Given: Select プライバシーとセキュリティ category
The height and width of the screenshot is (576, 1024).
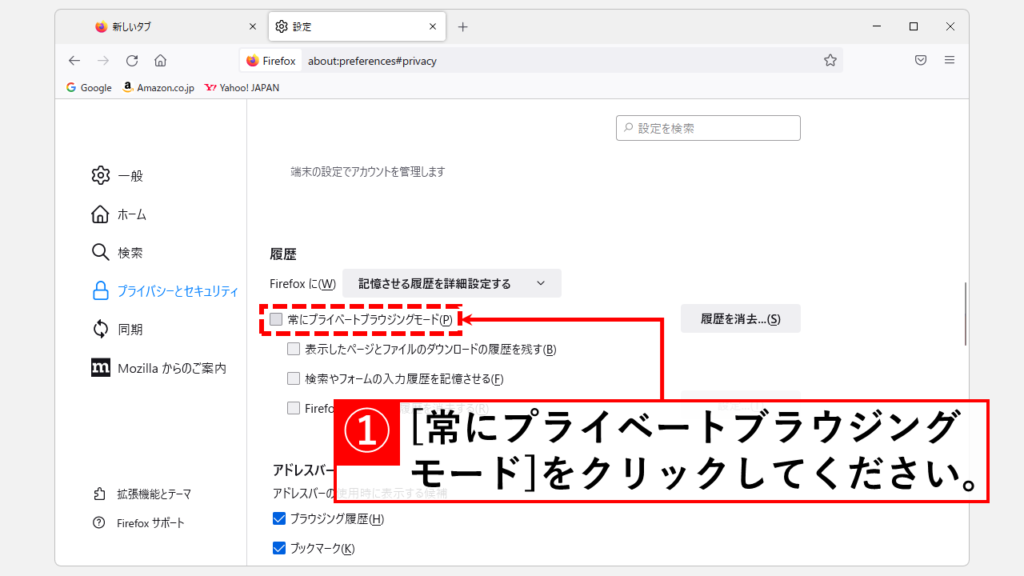Looking at the screenshot, I should (x=165, y=291).
